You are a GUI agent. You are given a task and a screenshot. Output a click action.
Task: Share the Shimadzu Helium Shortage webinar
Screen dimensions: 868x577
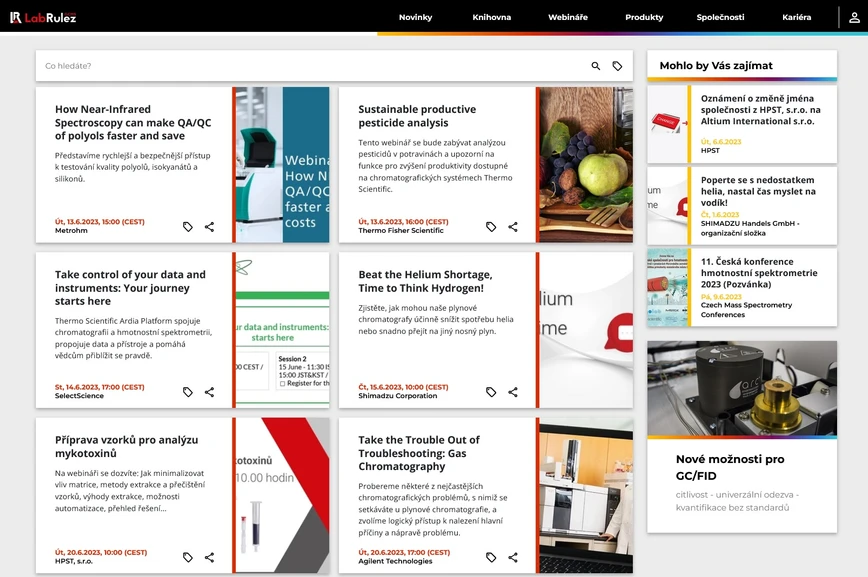[513, 391]
